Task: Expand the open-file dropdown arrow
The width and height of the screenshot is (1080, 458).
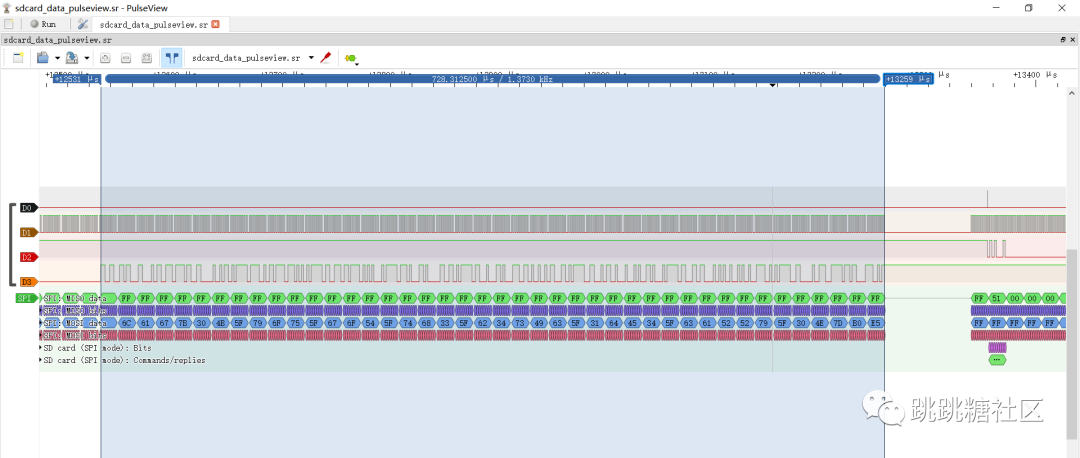Action: (57, 58)
